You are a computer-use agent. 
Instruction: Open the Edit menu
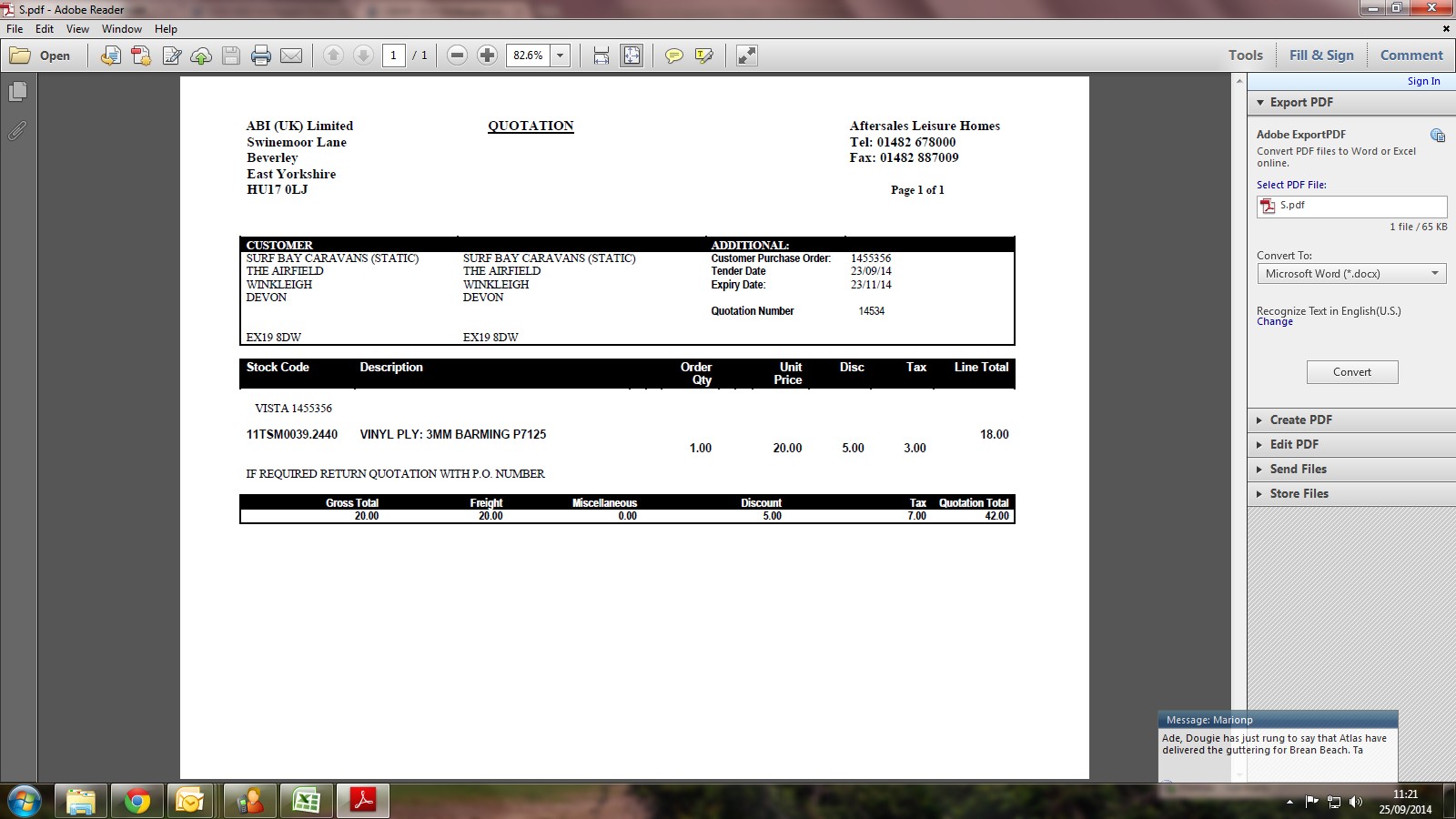click(x=45, y=29)
